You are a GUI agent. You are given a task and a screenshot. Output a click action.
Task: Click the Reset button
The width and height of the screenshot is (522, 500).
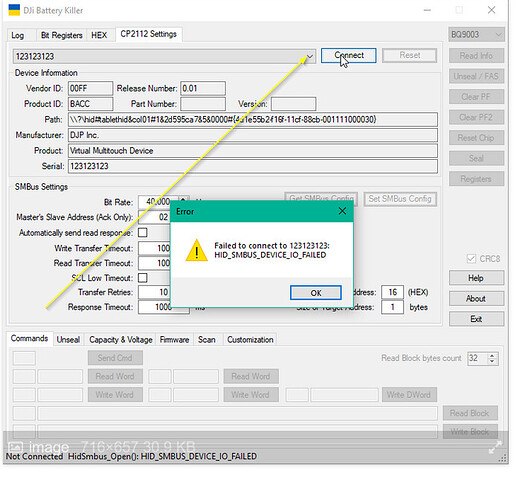[x=410, y=55]
